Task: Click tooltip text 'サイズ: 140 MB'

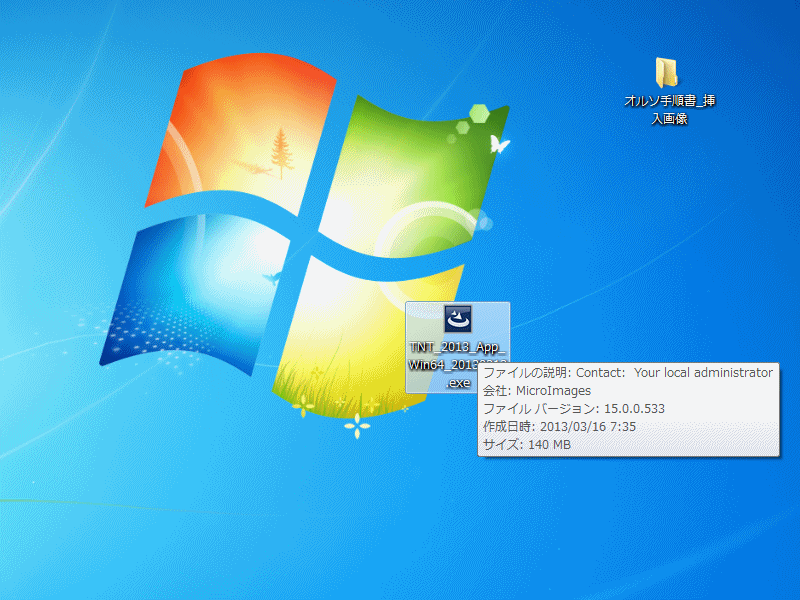Action: point(527,444)
